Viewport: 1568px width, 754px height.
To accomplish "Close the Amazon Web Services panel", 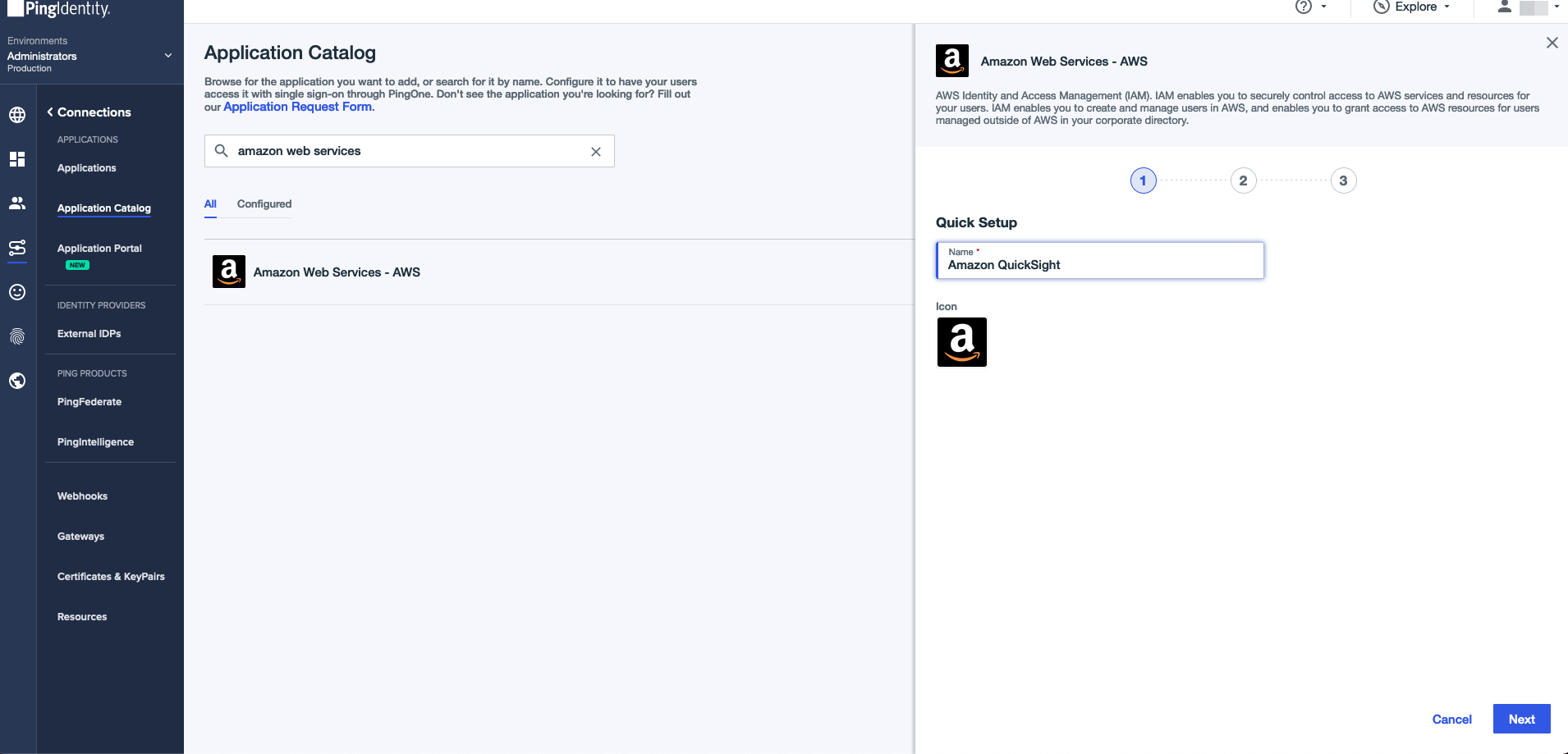I will (1552, 43).
